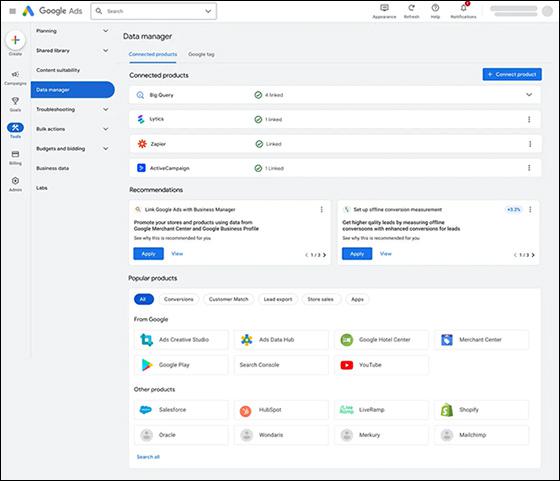
Task: Click Search all link
Action: [x=148, y=457]
